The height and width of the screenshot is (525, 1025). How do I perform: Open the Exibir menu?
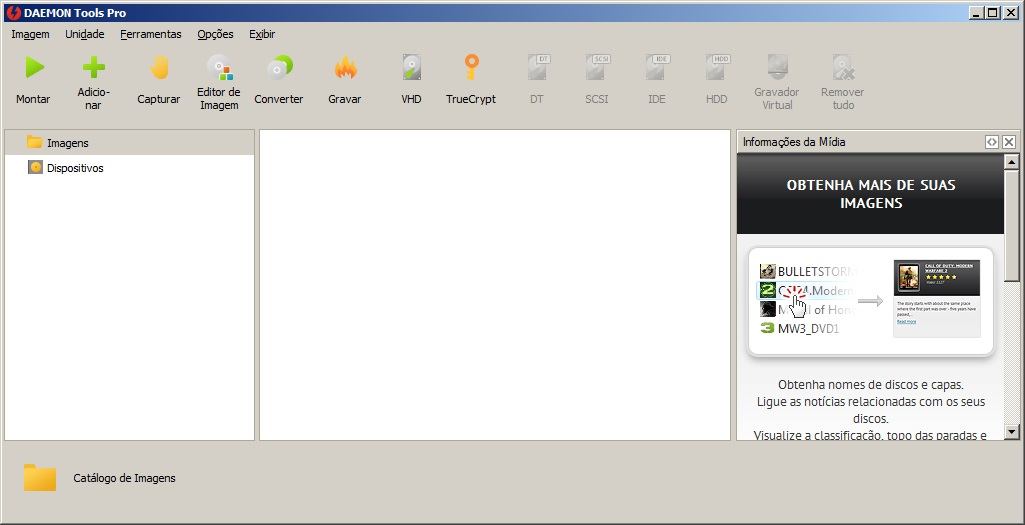pyautogui.click(x=261, y=34)
